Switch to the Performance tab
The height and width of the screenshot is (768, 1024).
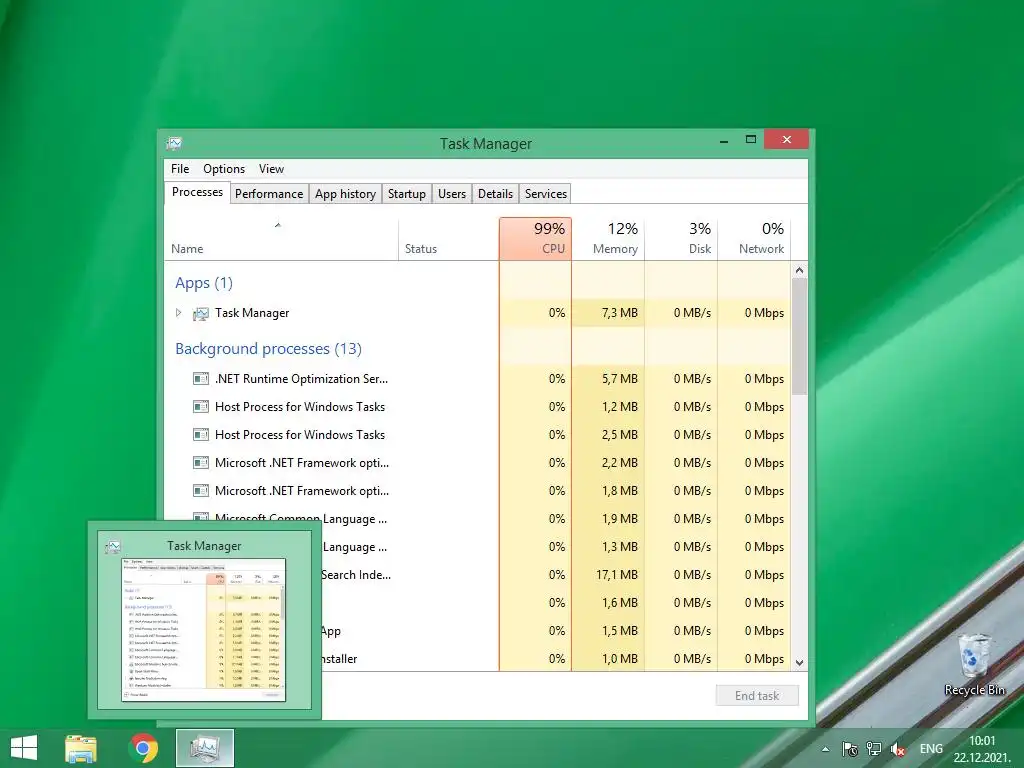coord(269,194)
